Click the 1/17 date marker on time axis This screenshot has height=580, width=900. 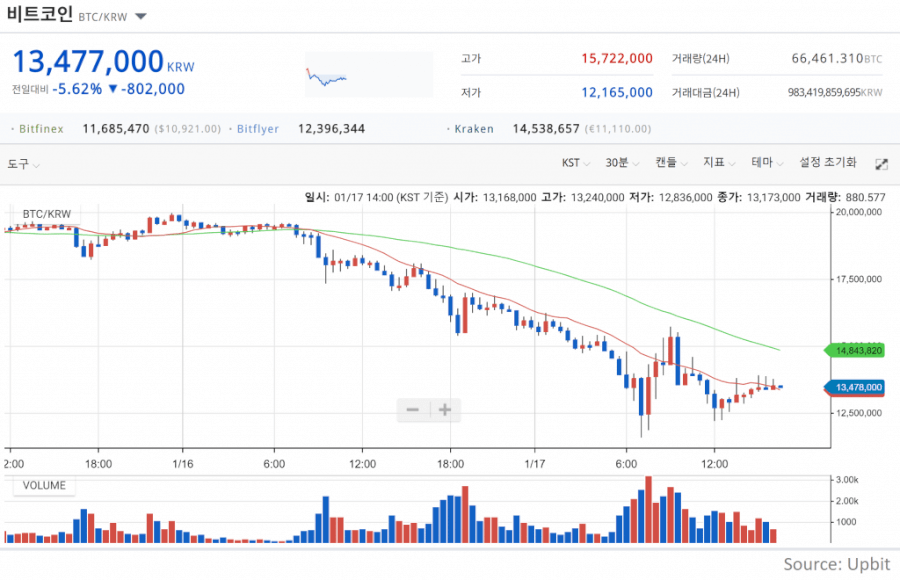534,463
